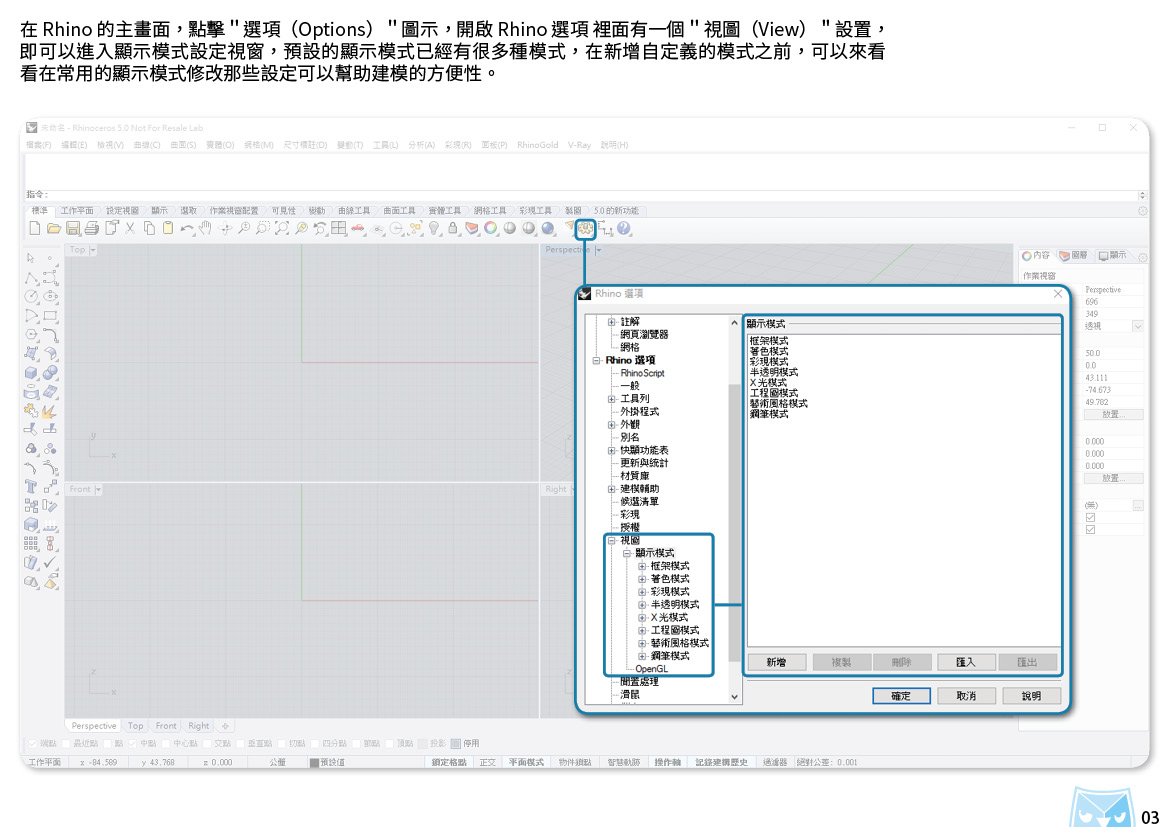
Task: Click the 確定 button
Action: [901, 696]
